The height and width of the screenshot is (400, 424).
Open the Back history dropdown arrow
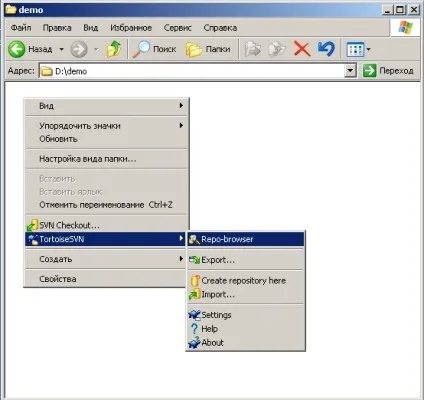[62, 49]
